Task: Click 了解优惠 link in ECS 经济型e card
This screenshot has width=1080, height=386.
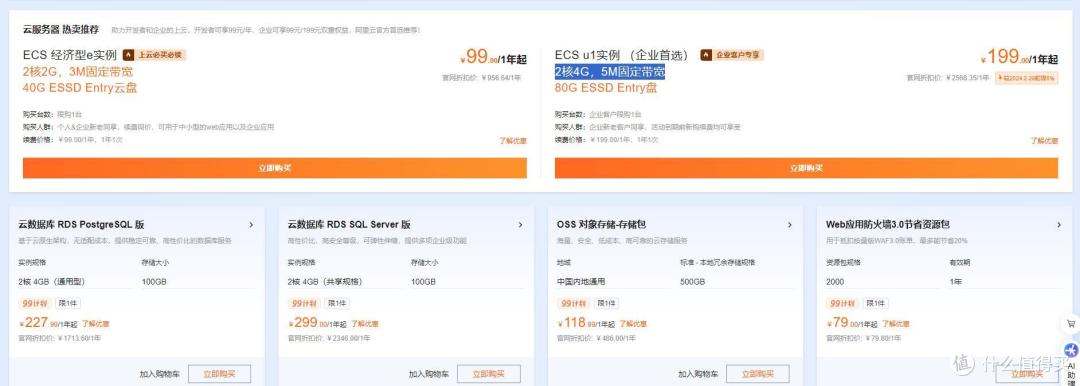Action: point(513,141)
